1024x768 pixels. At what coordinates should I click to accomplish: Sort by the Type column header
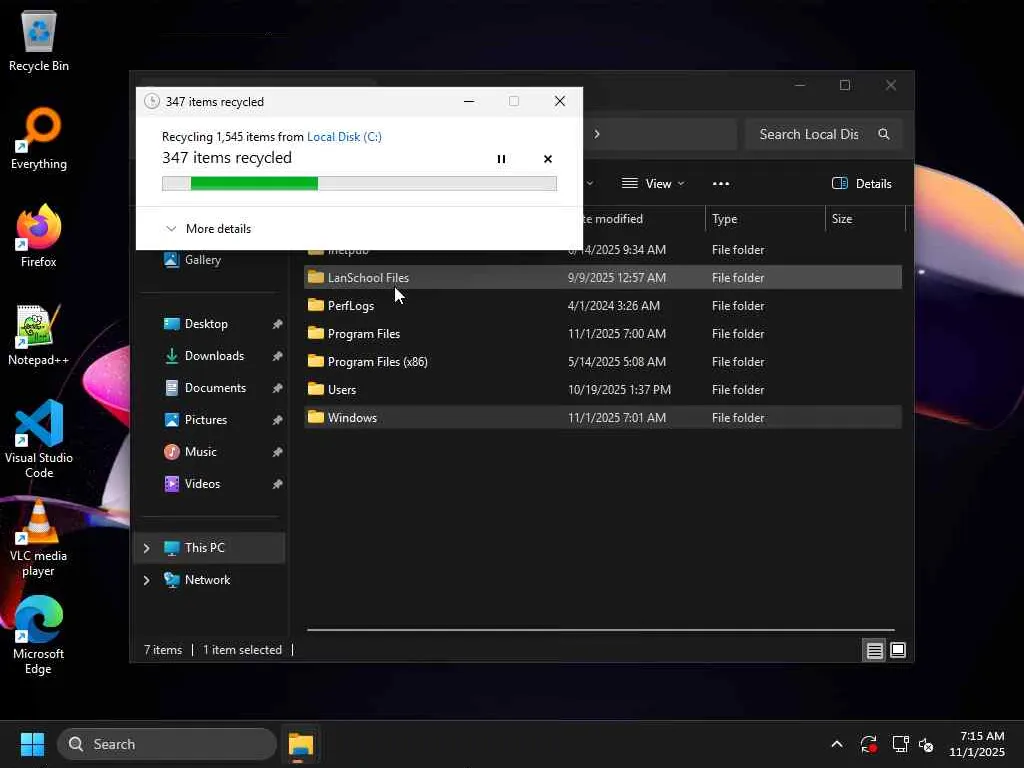pyautogui.click(x=765, y=219)
